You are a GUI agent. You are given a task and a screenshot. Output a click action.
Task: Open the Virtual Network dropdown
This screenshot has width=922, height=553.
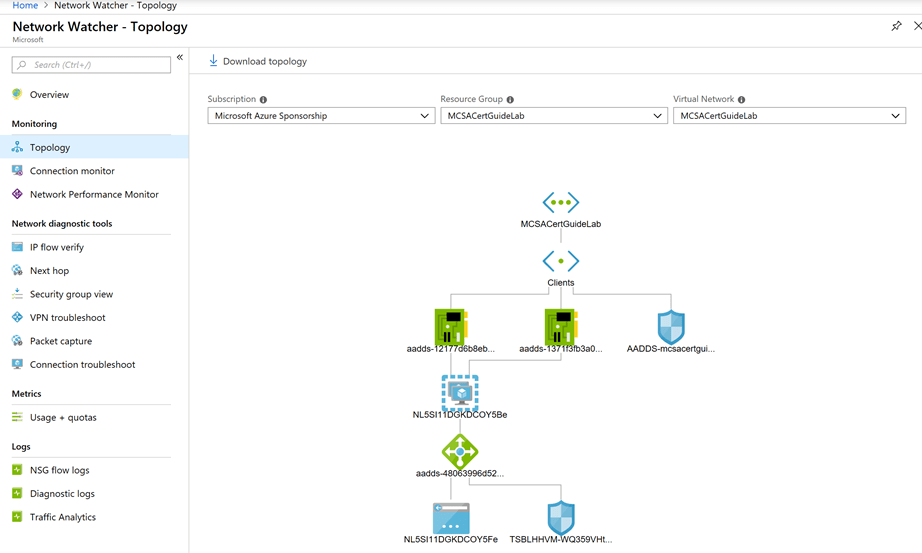(x=788, y=116)
